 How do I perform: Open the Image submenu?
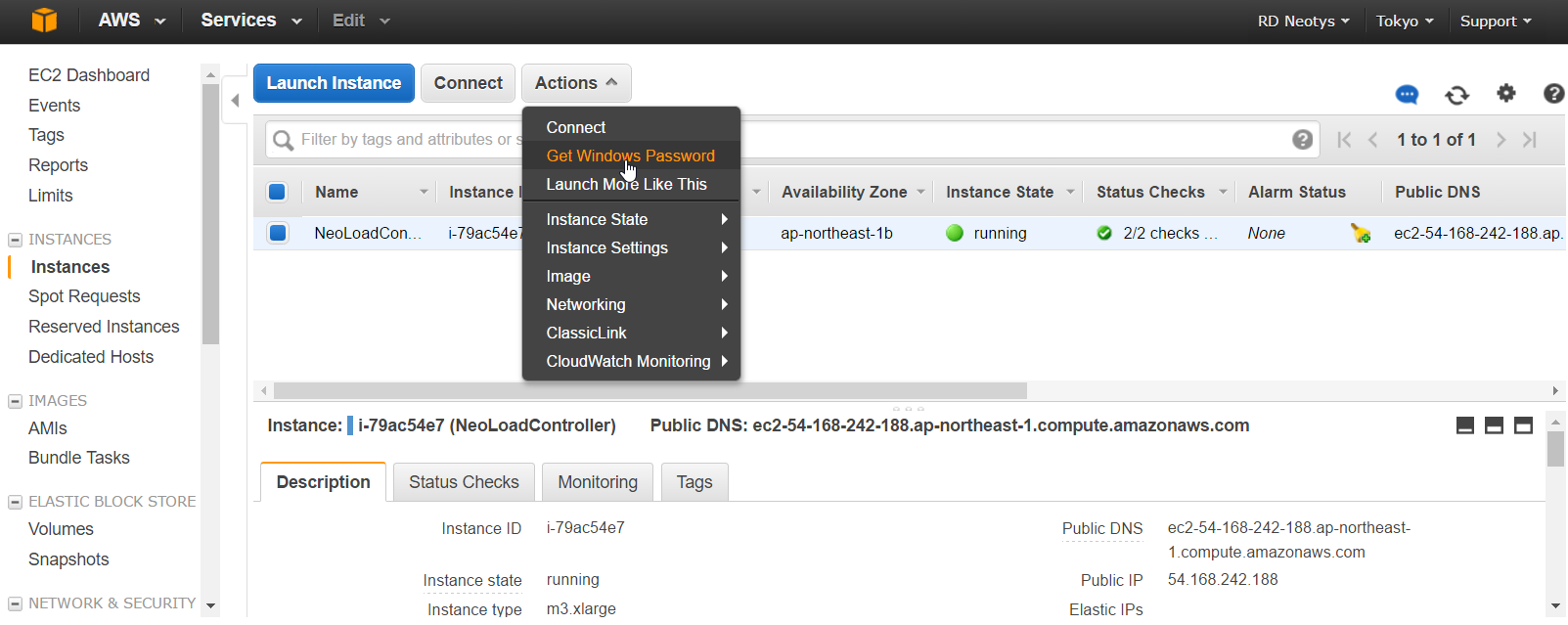(631, 276)
